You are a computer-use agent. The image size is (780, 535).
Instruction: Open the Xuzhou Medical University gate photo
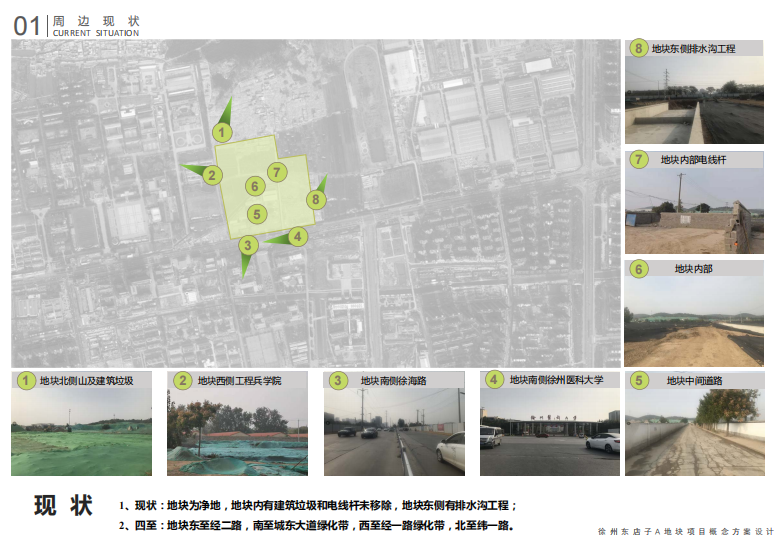tap(550, 432)
